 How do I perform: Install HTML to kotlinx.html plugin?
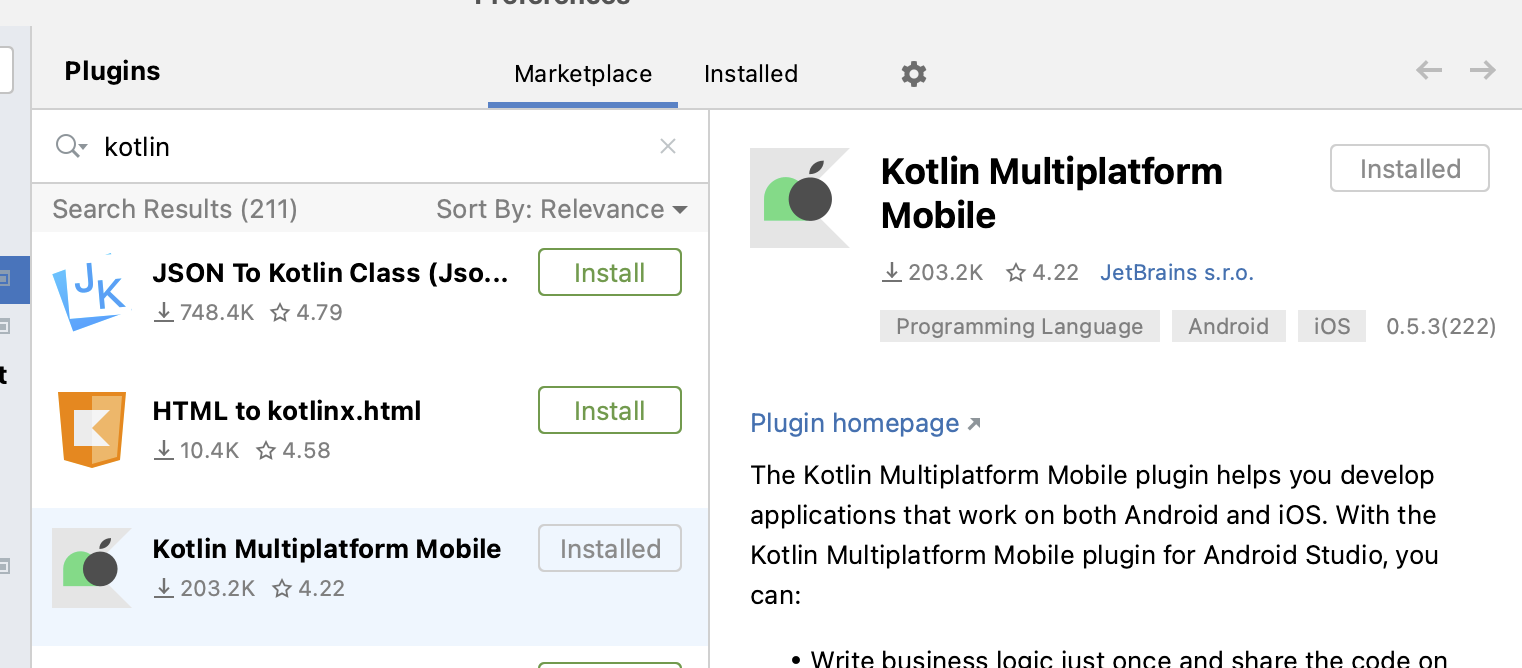pyautogui.click(x=610, y=410)
